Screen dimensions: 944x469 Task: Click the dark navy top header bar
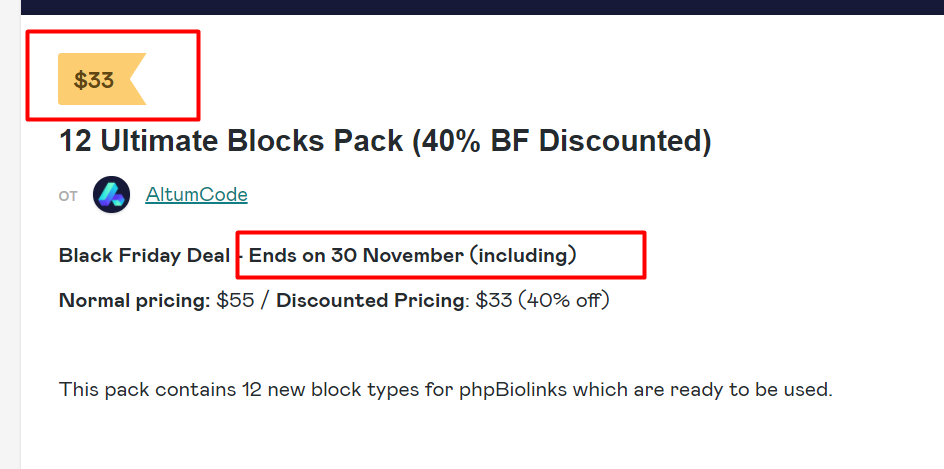coord(480,7)
